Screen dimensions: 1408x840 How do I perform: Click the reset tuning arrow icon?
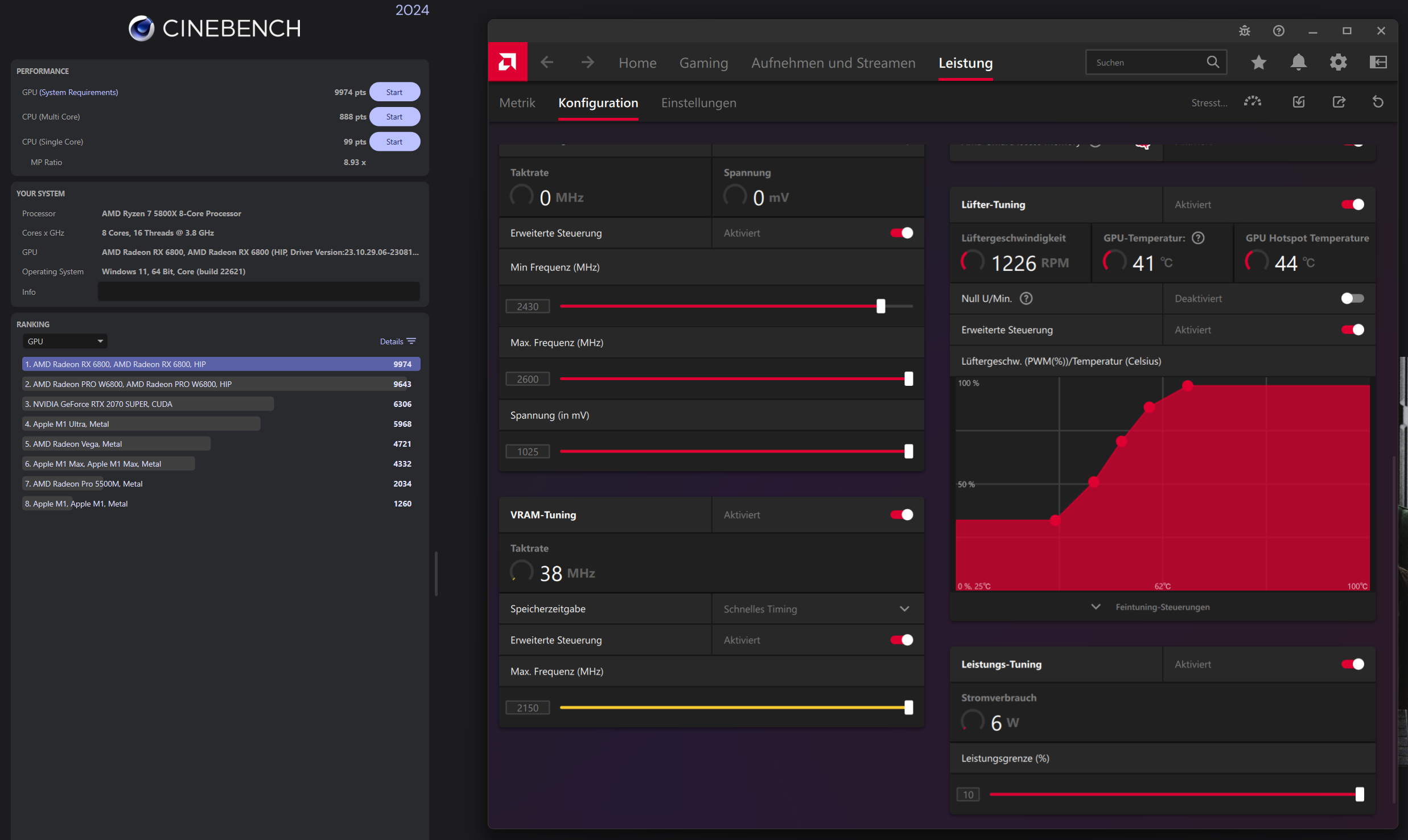[1378, 102]
